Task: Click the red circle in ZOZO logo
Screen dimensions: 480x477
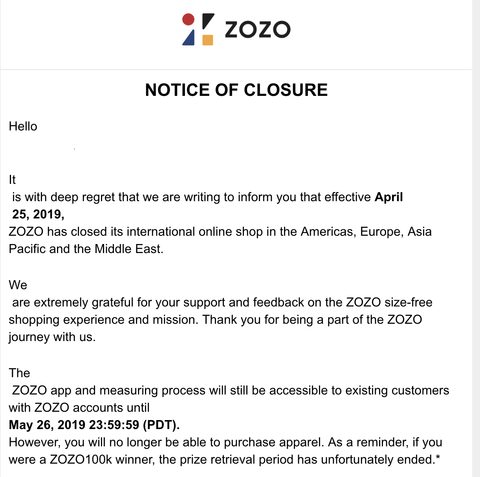Action: (188, 19)
